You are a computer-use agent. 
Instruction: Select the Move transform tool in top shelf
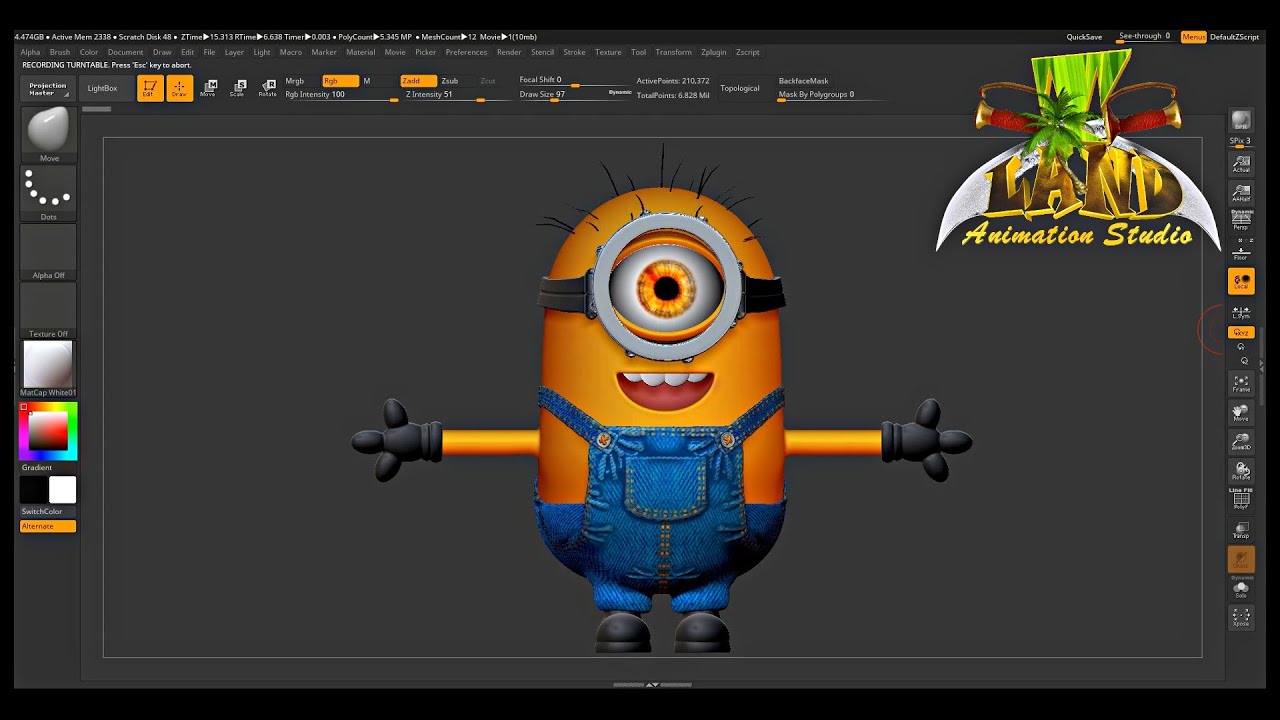209,88
